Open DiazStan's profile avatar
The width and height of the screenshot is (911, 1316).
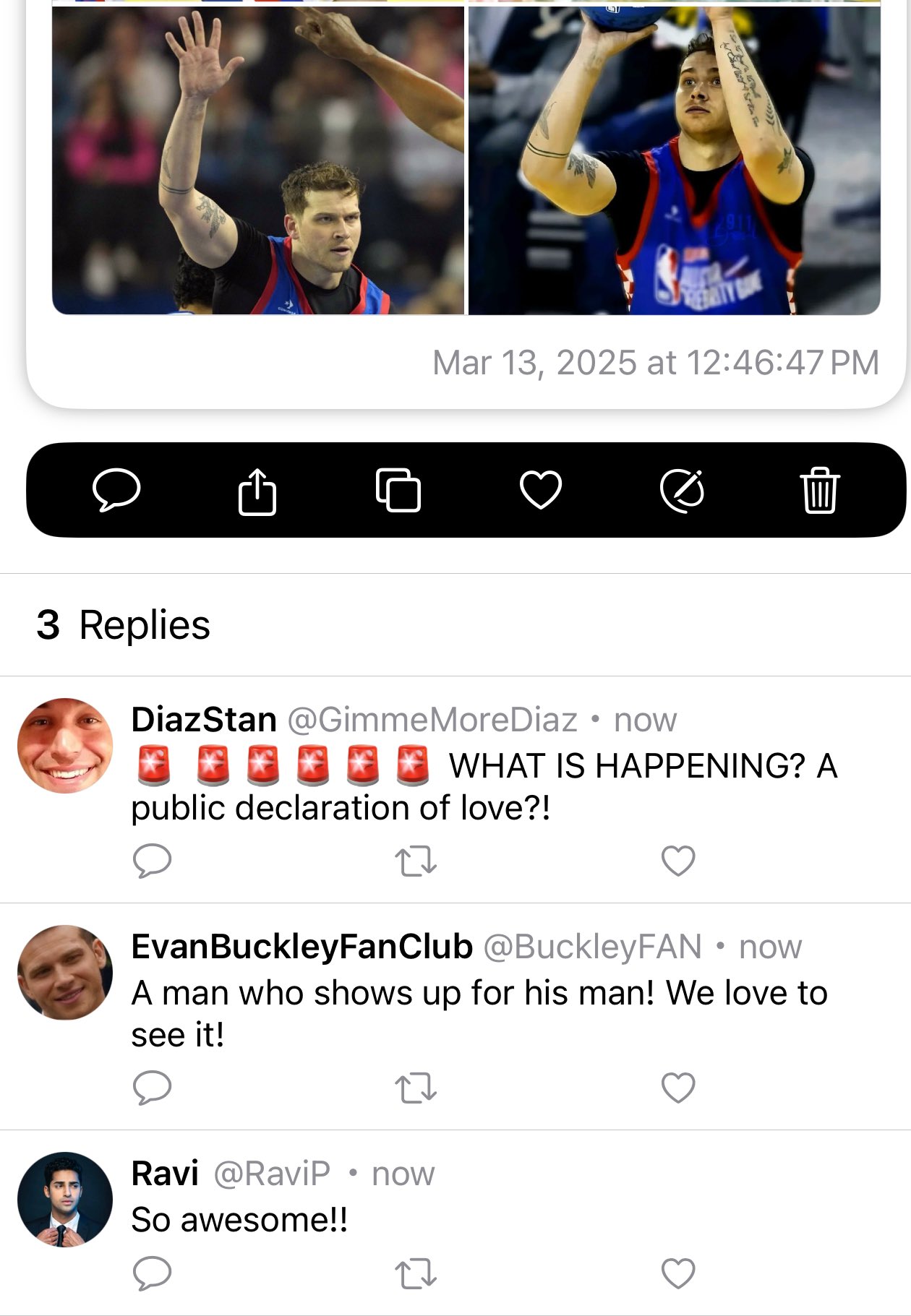pos(65,746)
